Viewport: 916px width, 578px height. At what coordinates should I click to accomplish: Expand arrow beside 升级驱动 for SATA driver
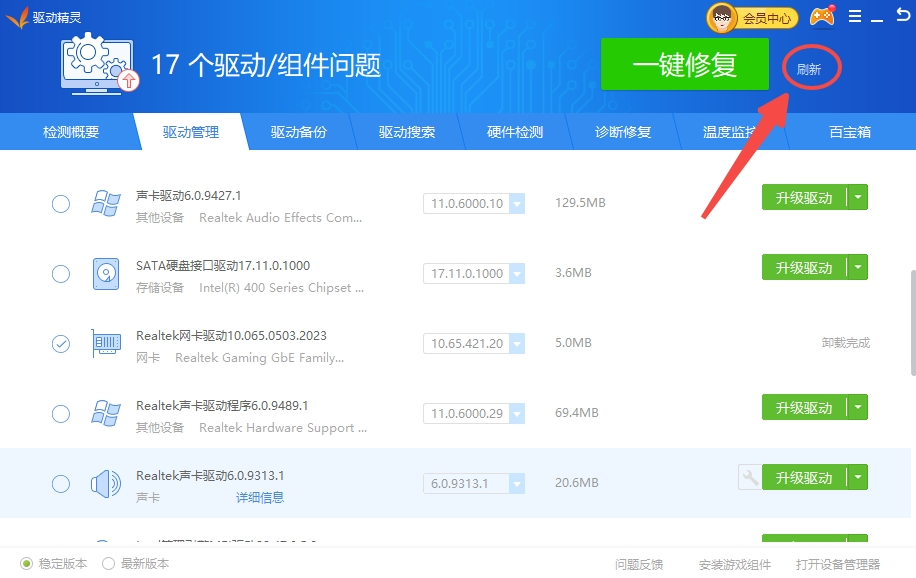858,268
